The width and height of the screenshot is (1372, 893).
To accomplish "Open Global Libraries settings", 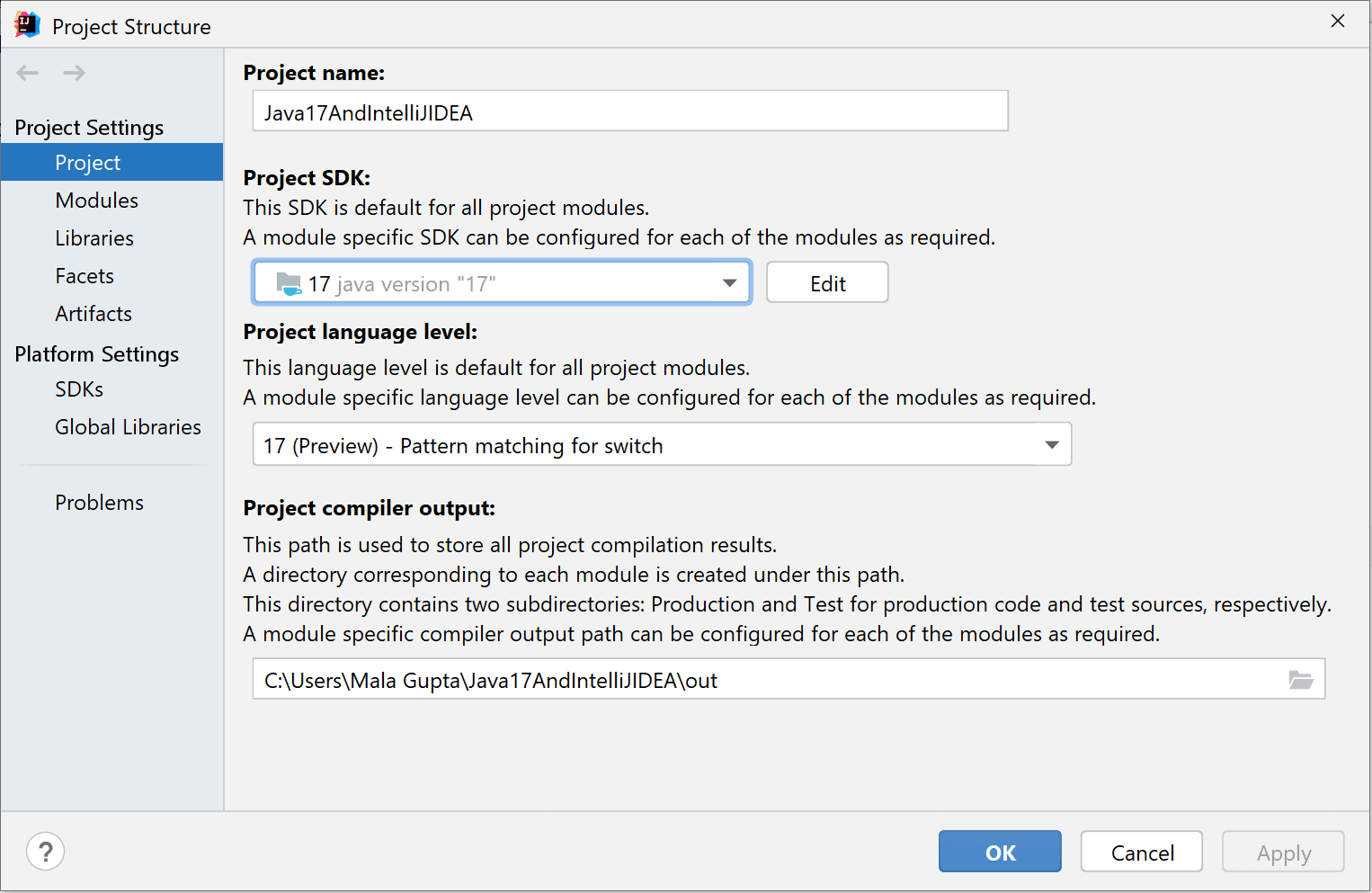I will (128, 426).
